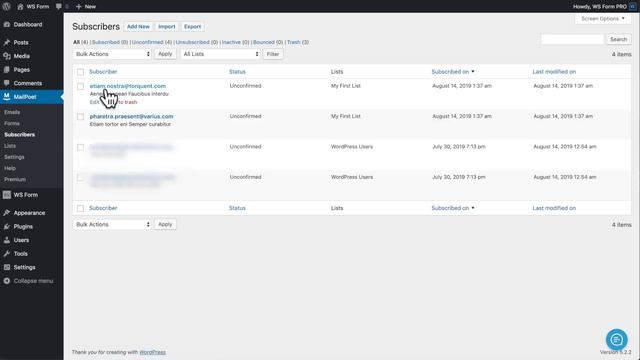Click the Settings sliders icon

(x=7, y=267)
